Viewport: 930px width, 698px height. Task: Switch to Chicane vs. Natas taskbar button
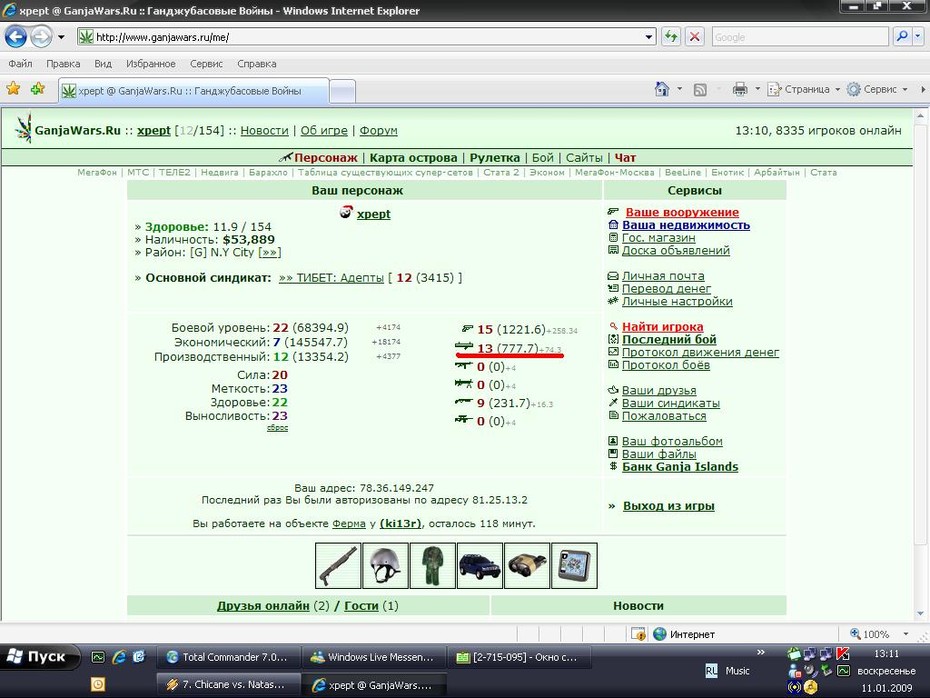tap(228, 684)
